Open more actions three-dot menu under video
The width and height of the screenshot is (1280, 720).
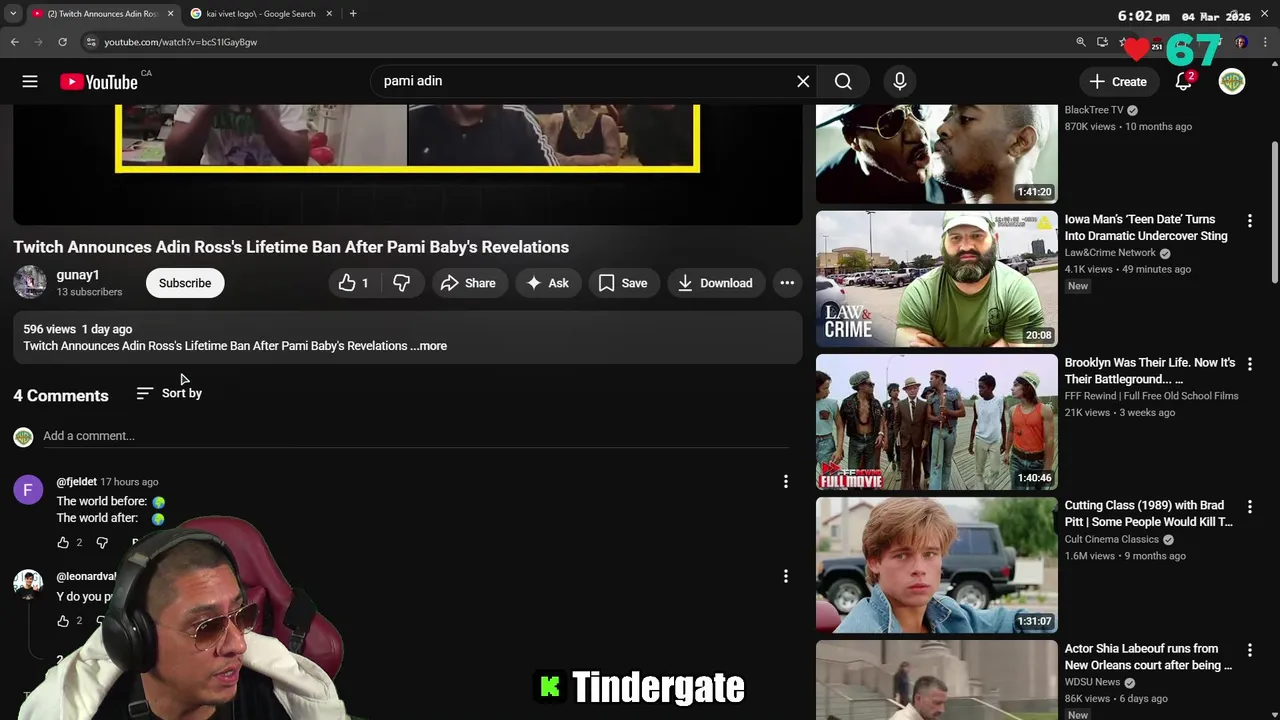coord(787,283)
